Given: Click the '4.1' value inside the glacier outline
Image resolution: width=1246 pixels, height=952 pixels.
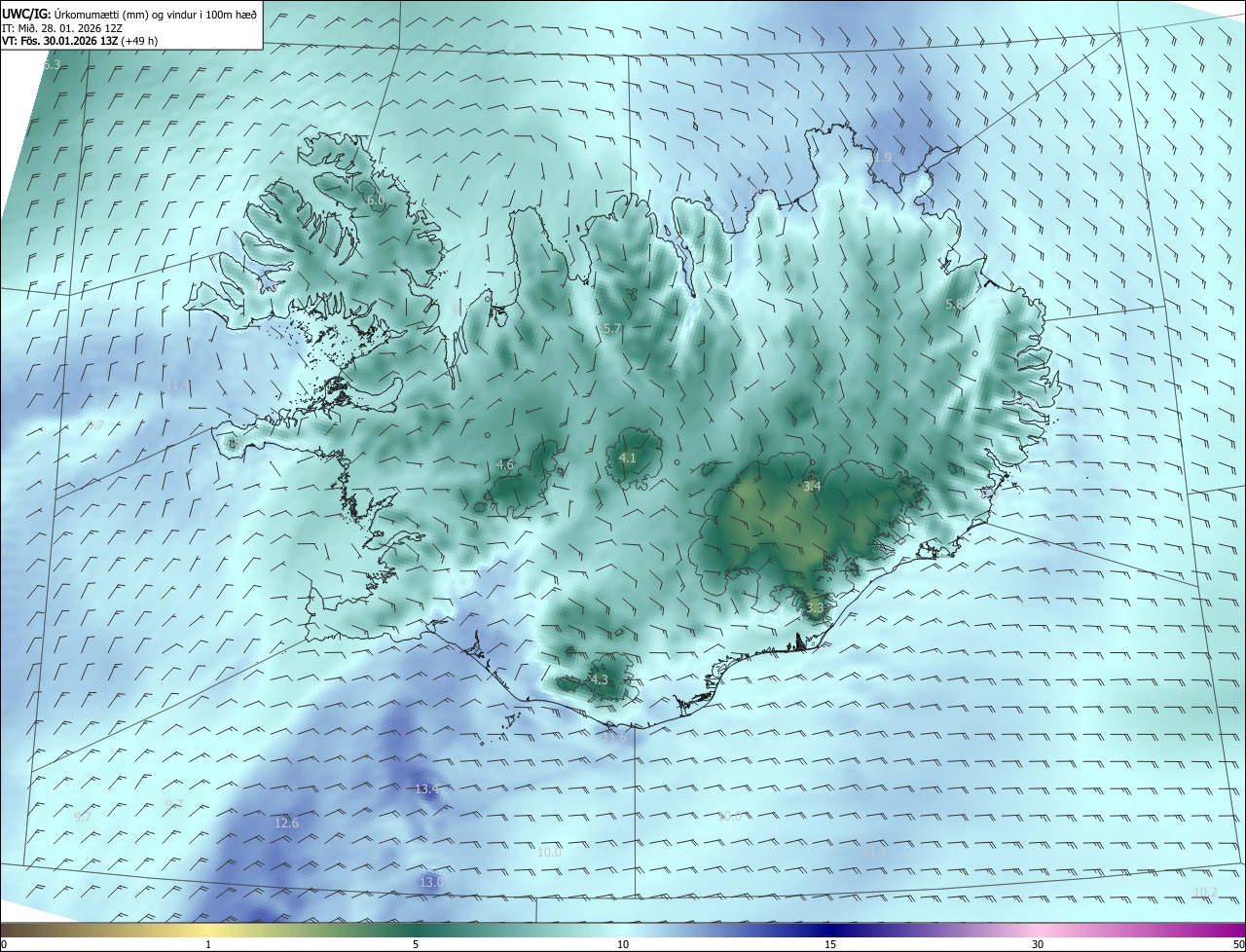Looking at the screenshot, I should 627,458.
